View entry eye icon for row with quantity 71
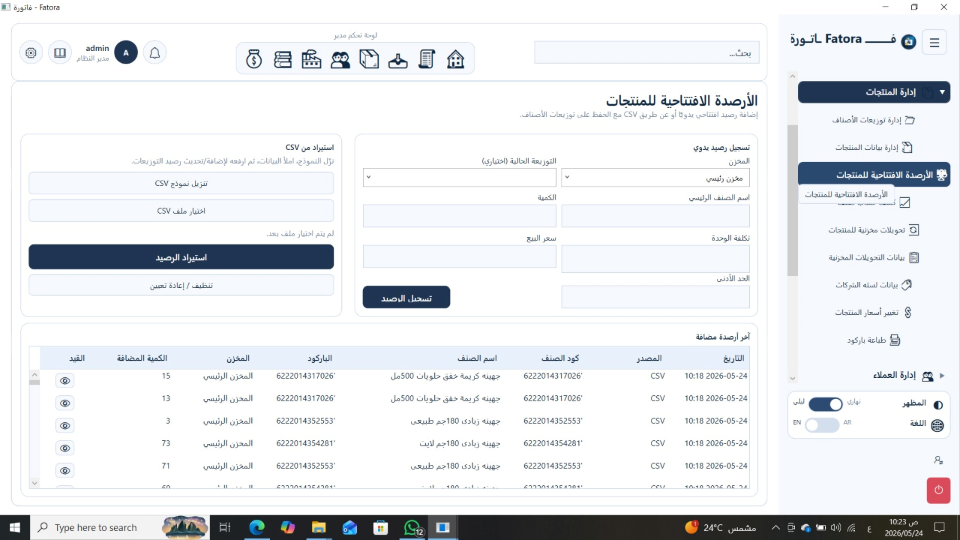This screenshot has height=540, width=960. (64, 470)
